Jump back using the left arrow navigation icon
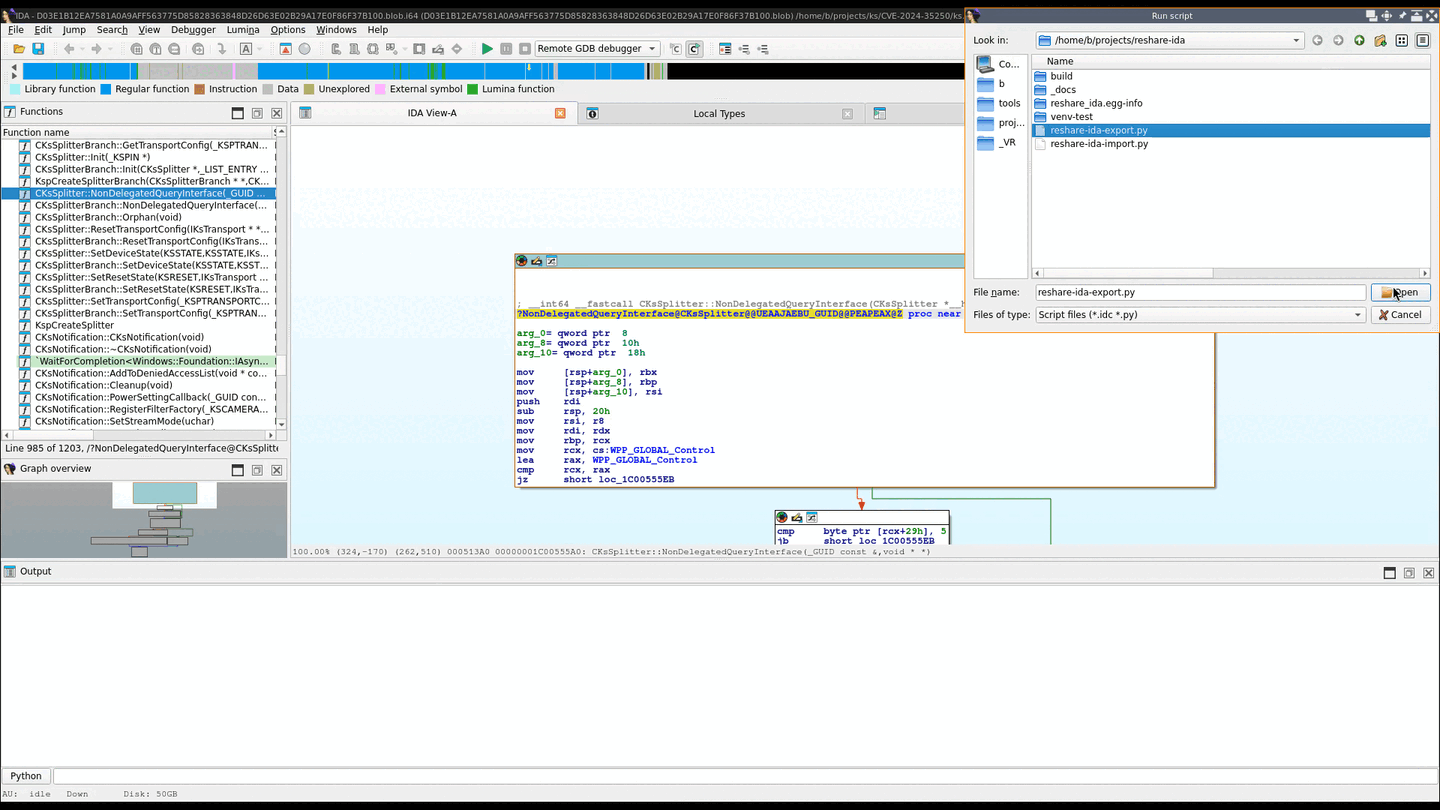Viewport: 1440px width, 810px height. point(69,48)
